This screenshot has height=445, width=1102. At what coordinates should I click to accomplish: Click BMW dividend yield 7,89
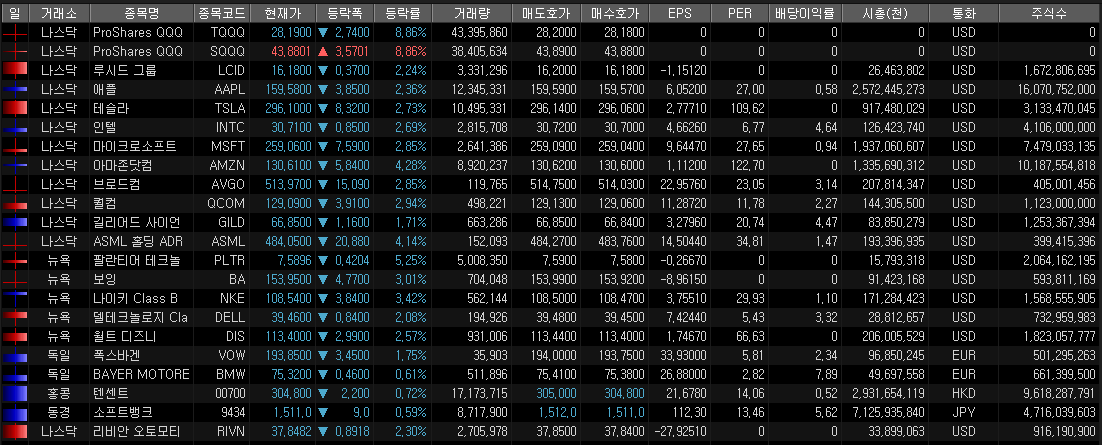click(x=826, y=374)
